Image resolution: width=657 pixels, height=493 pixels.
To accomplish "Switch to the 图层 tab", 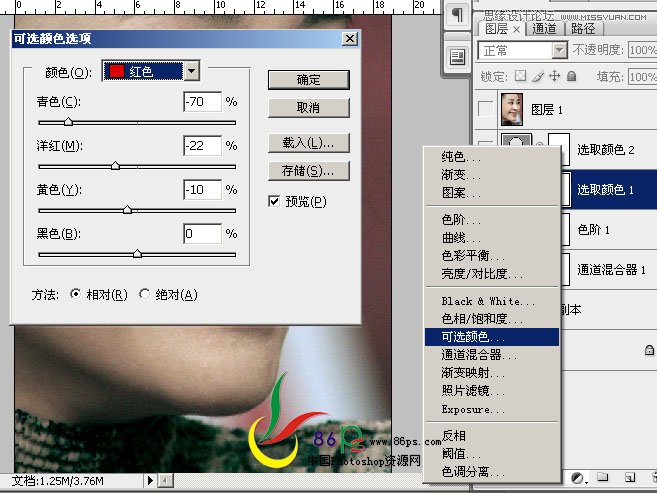I will tap(497, 28).
